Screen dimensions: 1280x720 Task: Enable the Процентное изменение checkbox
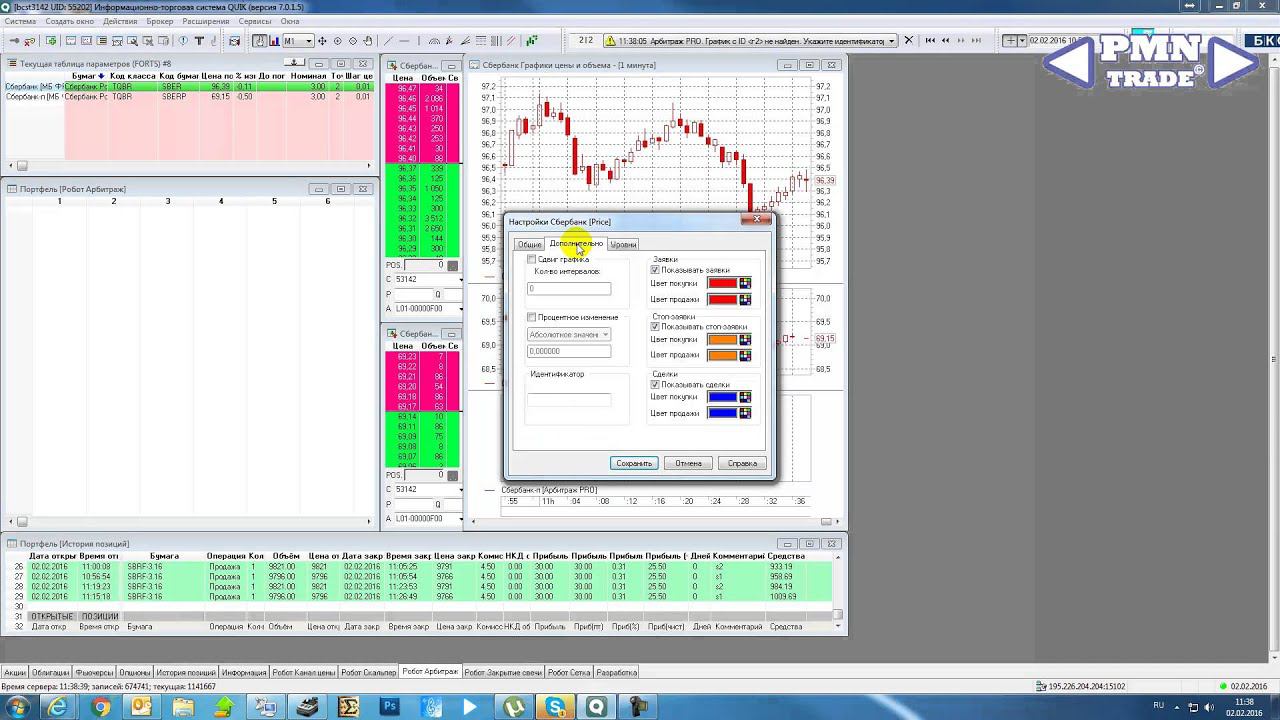[532, 318]
